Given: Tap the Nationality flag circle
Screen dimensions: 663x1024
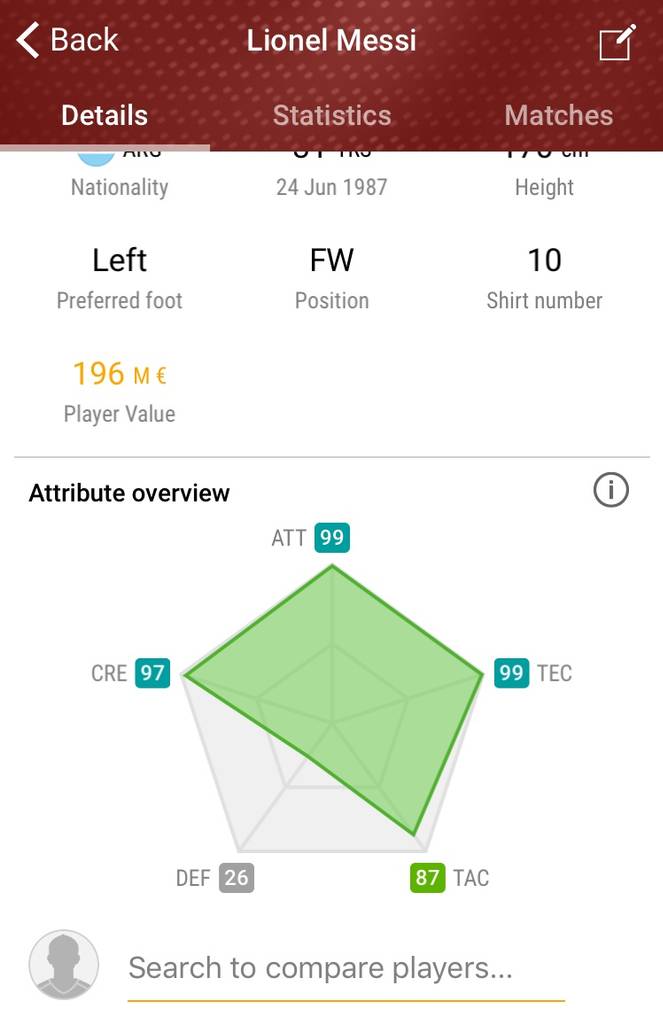Looking at the screenshot, I should pos(96,157).
